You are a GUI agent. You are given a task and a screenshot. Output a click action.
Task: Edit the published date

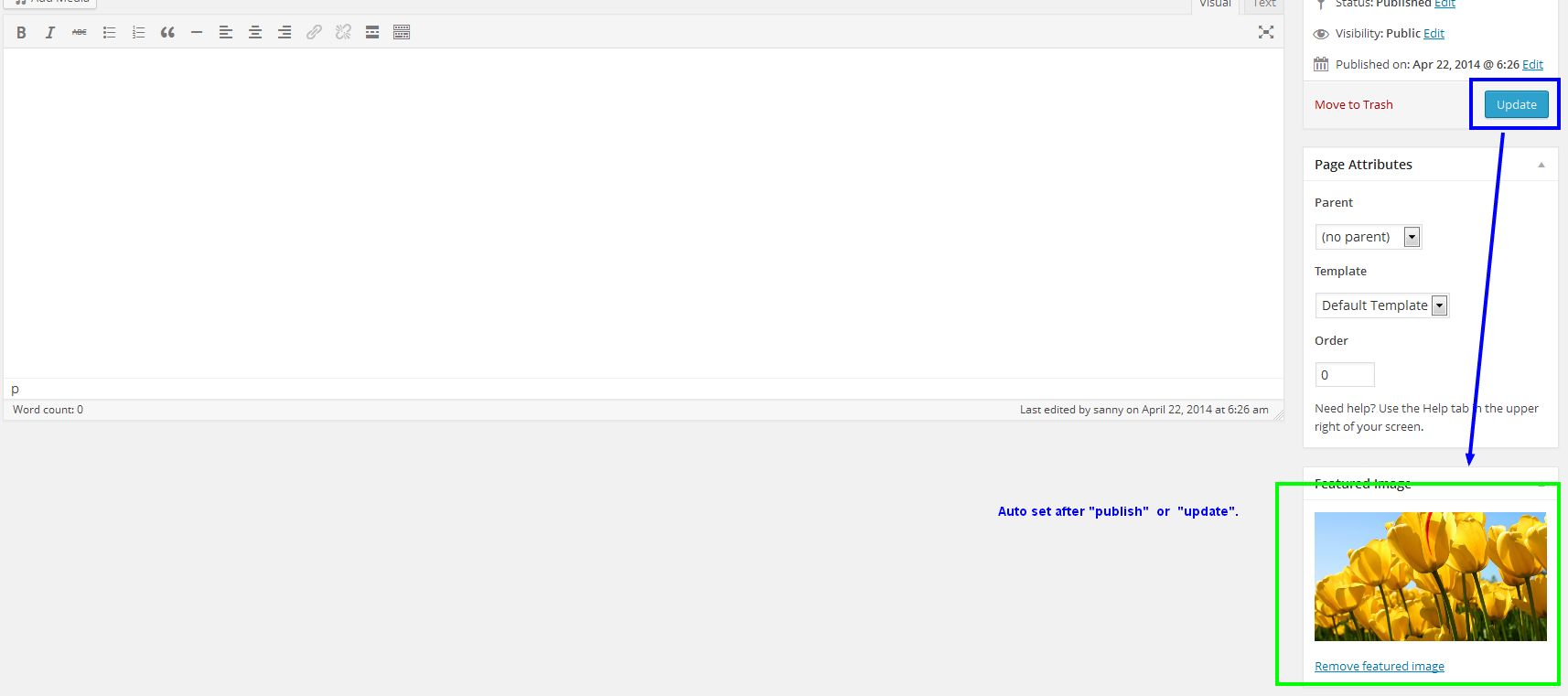[x=1533, y=65]
